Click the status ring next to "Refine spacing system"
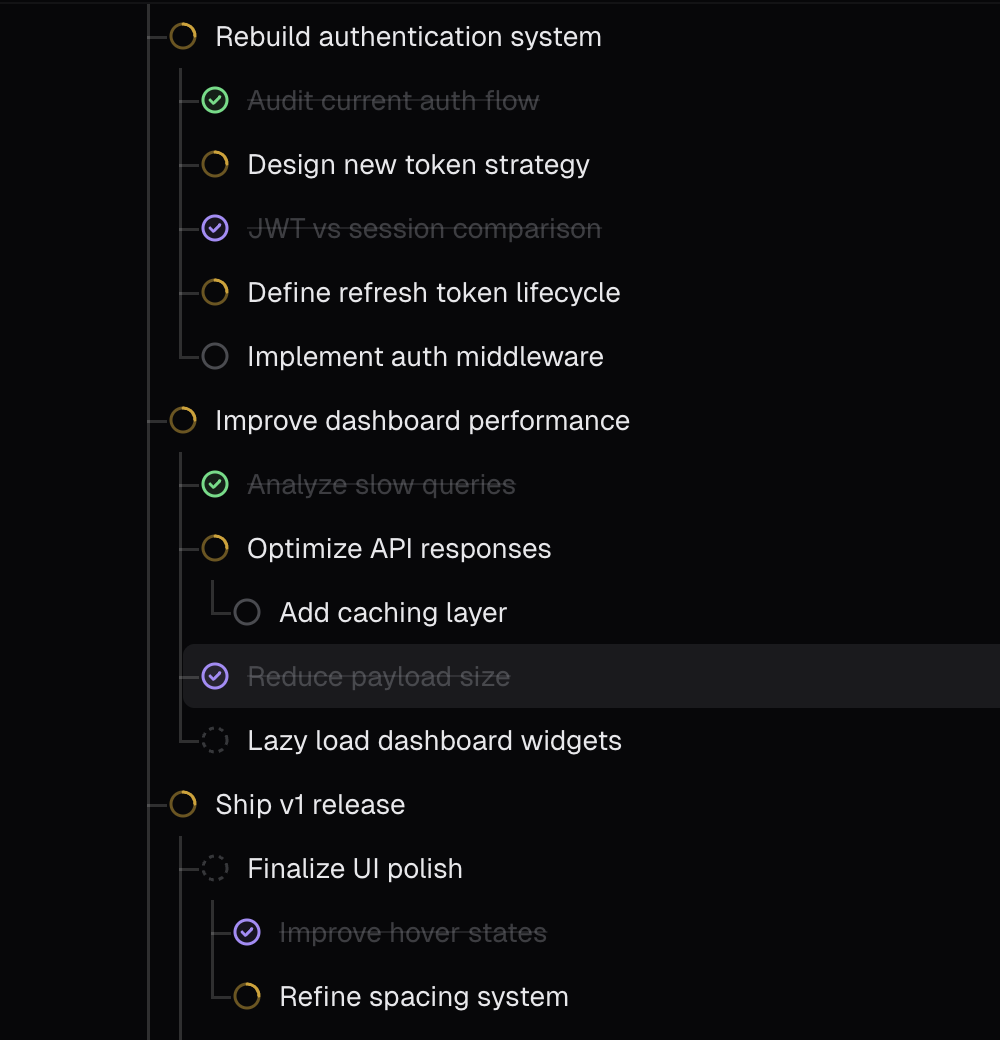This screenshot has width=1000, height=1040. [x=247, y=996]
